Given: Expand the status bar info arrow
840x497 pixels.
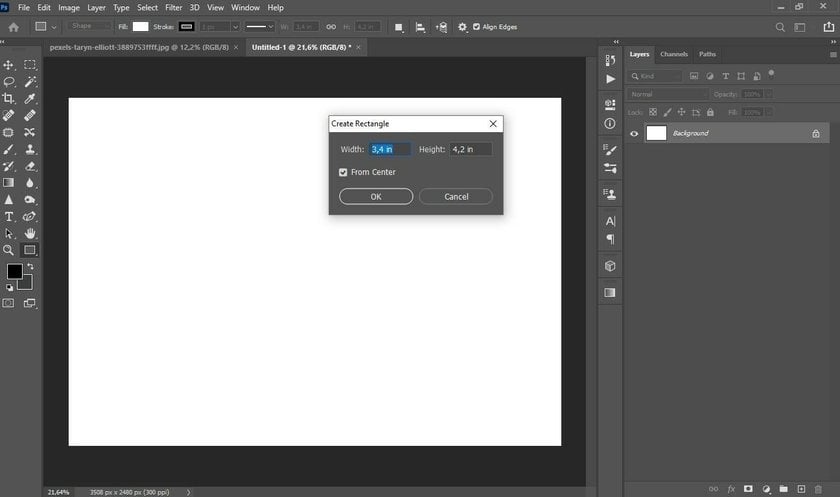Looking at the screenshot, I should click(x=189, y=492).
